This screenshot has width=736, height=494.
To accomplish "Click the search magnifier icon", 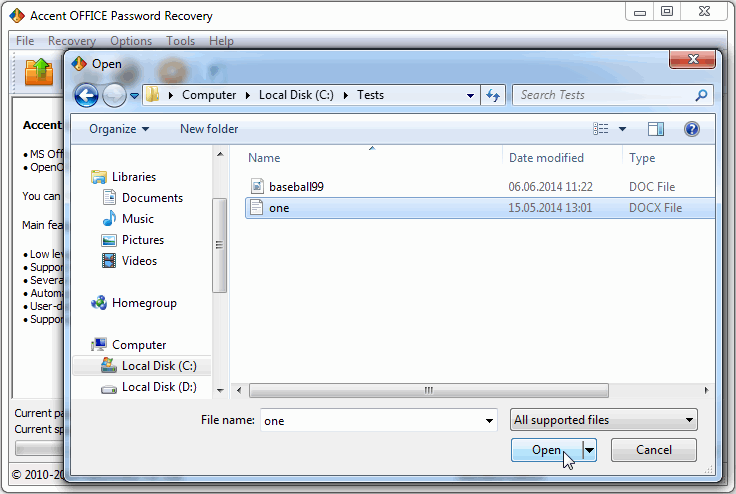I will [x=701, y=95].
